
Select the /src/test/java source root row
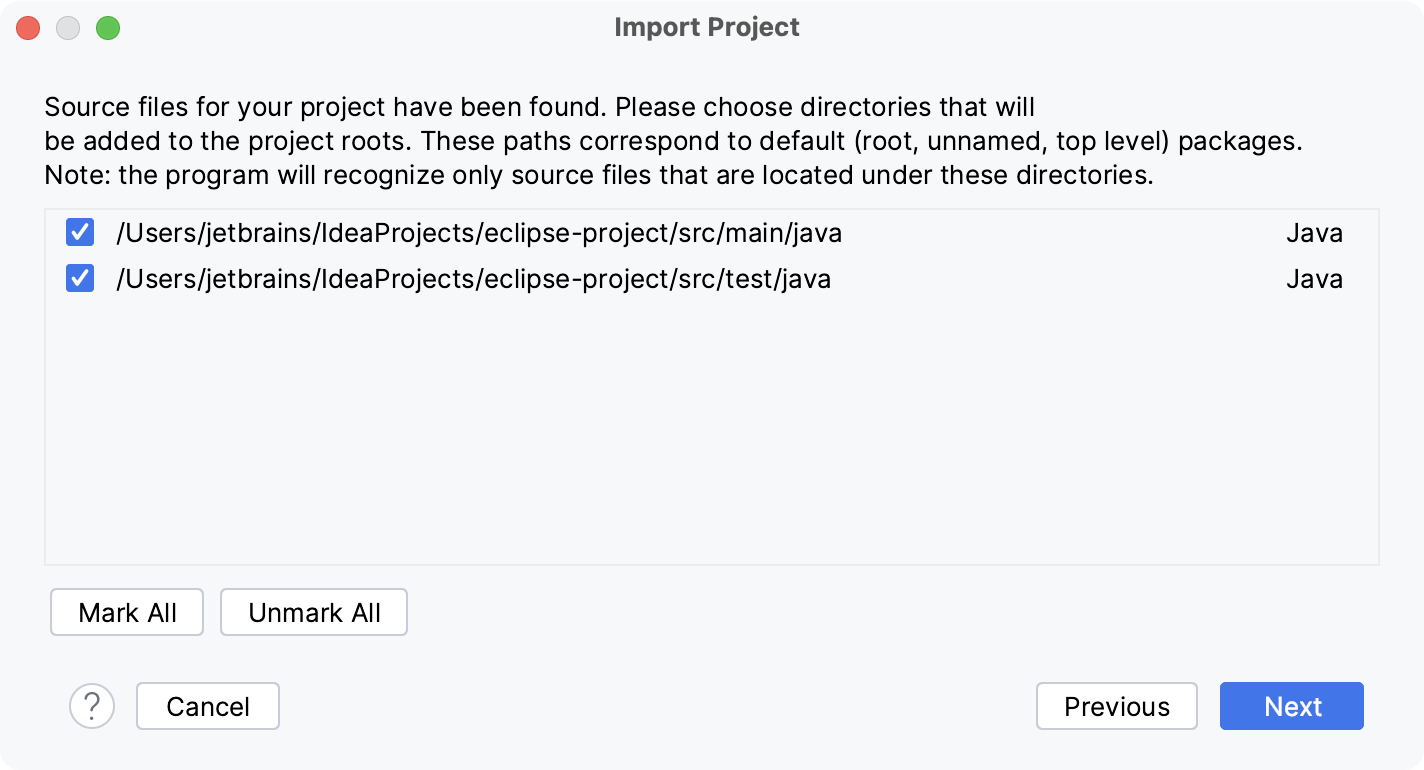(474, 279)
